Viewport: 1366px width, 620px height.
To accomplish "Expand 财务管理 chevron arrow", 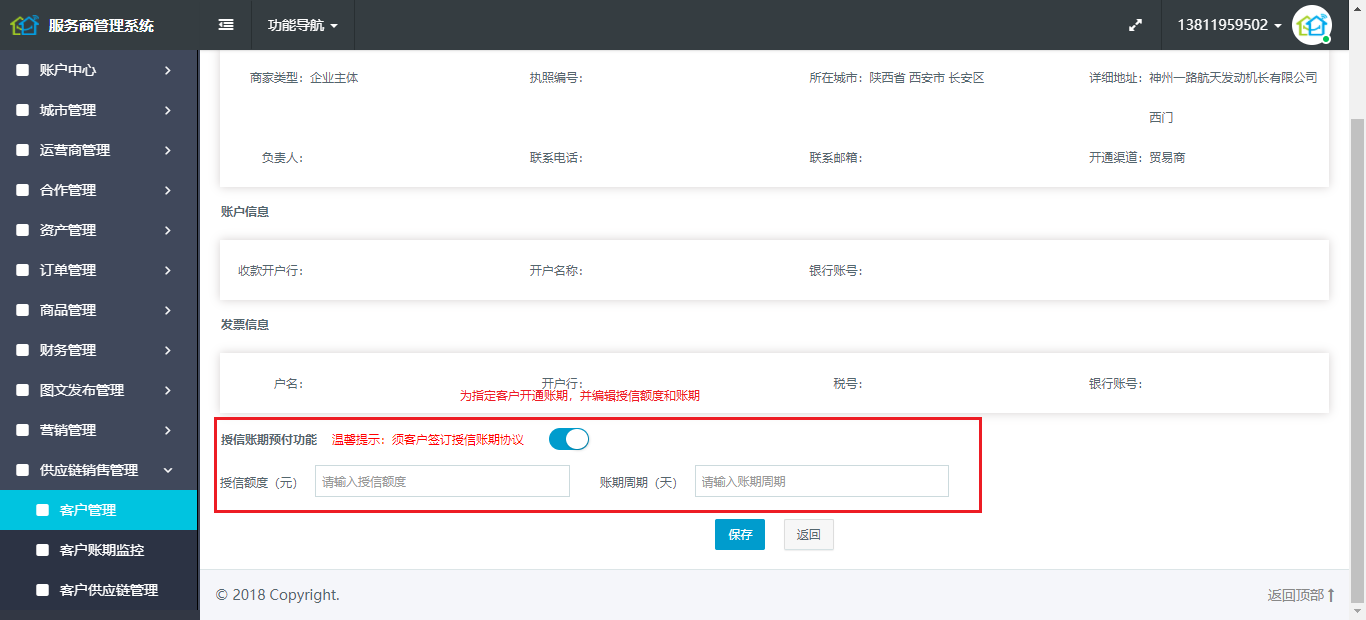I will 168,350.
